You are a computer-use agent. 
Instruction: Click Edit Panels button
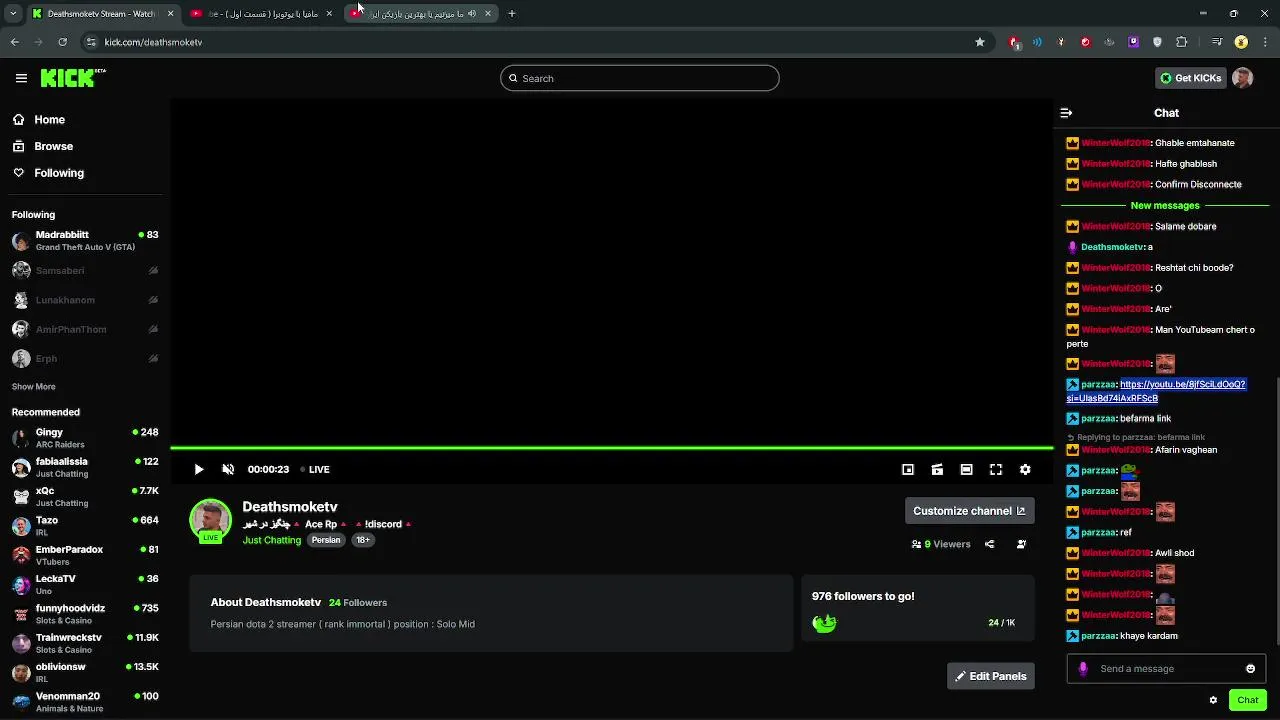(990, 676)
